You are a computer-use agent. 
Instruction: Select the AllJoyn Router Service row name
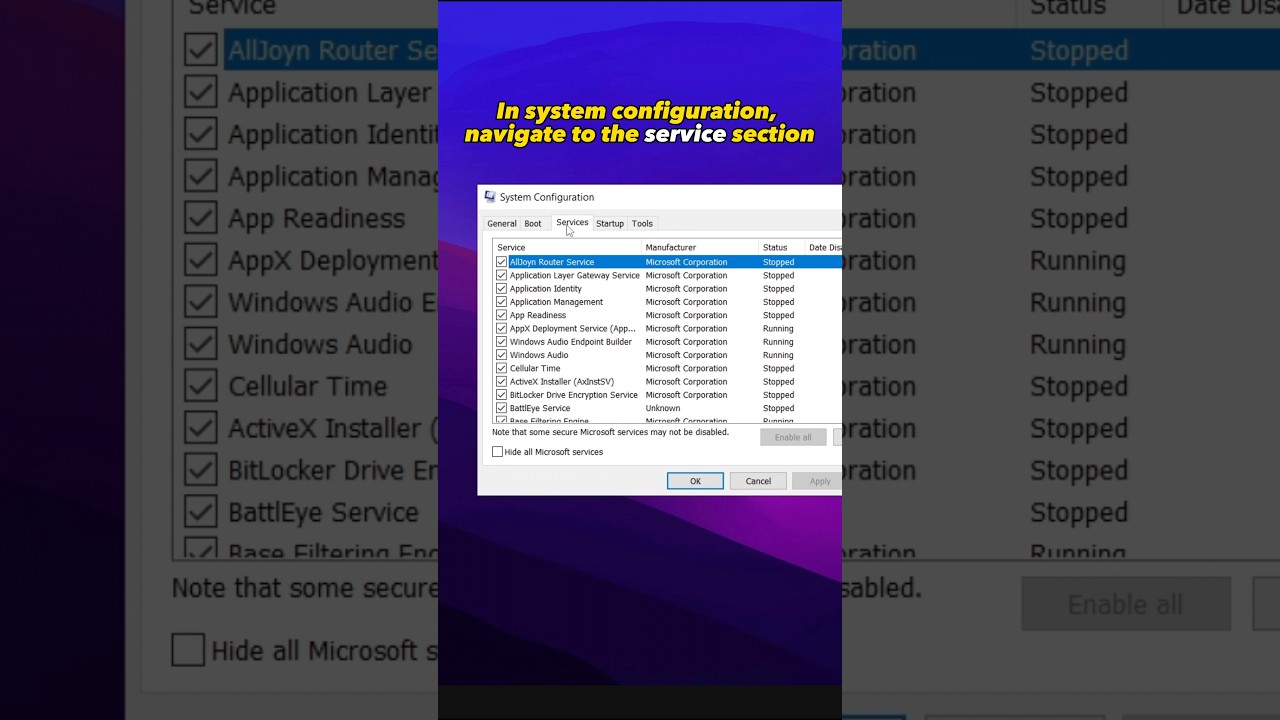(552, 262)
